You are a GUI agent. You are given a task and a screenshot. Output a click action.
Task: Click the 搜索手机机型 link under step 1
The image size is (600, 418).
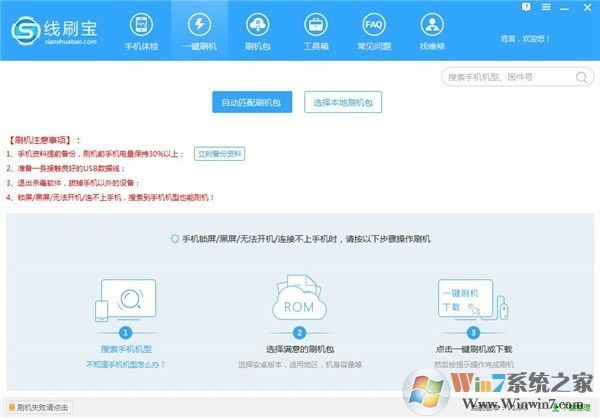[x=126, y=349]
